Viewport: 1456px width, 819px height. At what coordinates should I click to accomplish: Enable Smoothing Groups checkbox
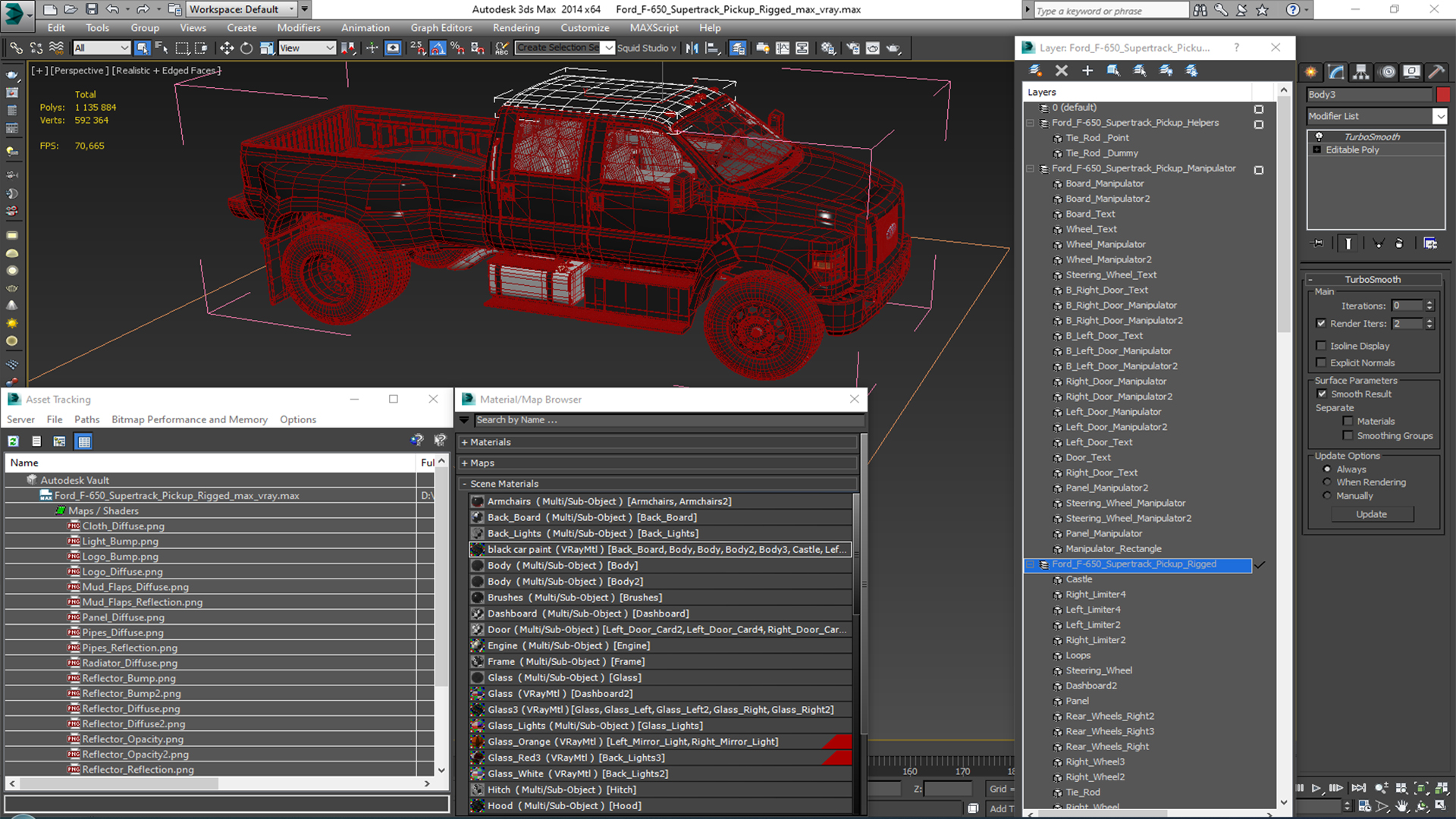(1348, 435)
